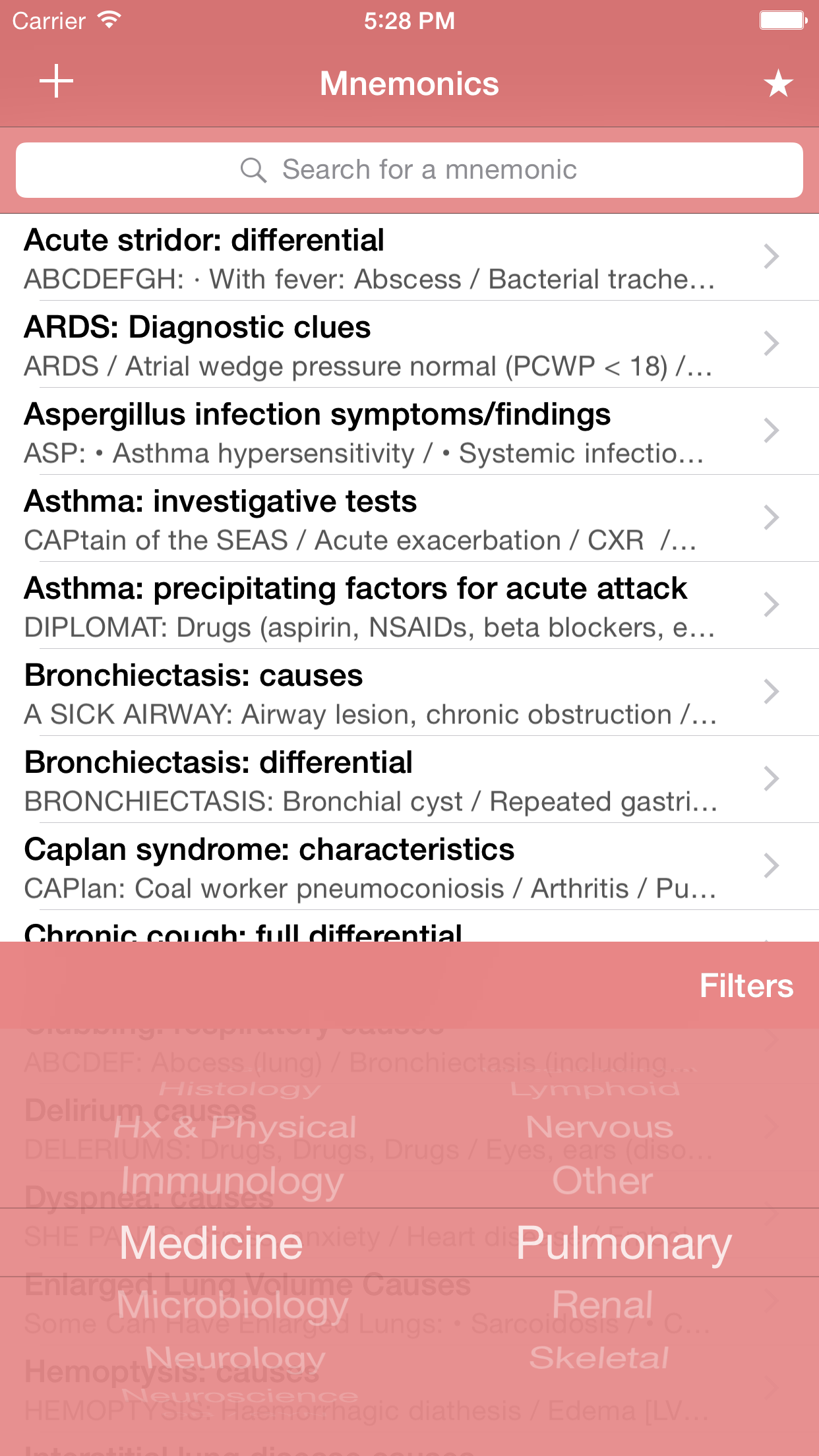The image size is (819, 1456).
Task: Expand chevron for ARDS: Diagnostic clues
Action: 771,344
